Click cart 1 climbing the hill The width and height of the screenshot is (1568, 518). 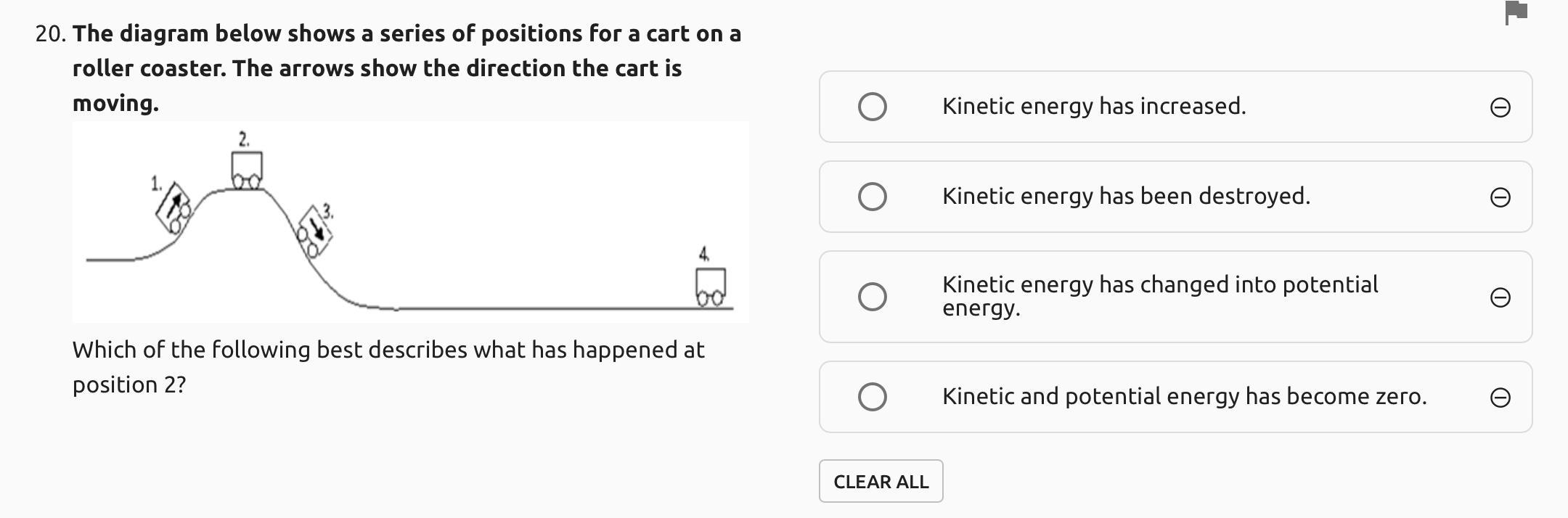tap(174, 208)
